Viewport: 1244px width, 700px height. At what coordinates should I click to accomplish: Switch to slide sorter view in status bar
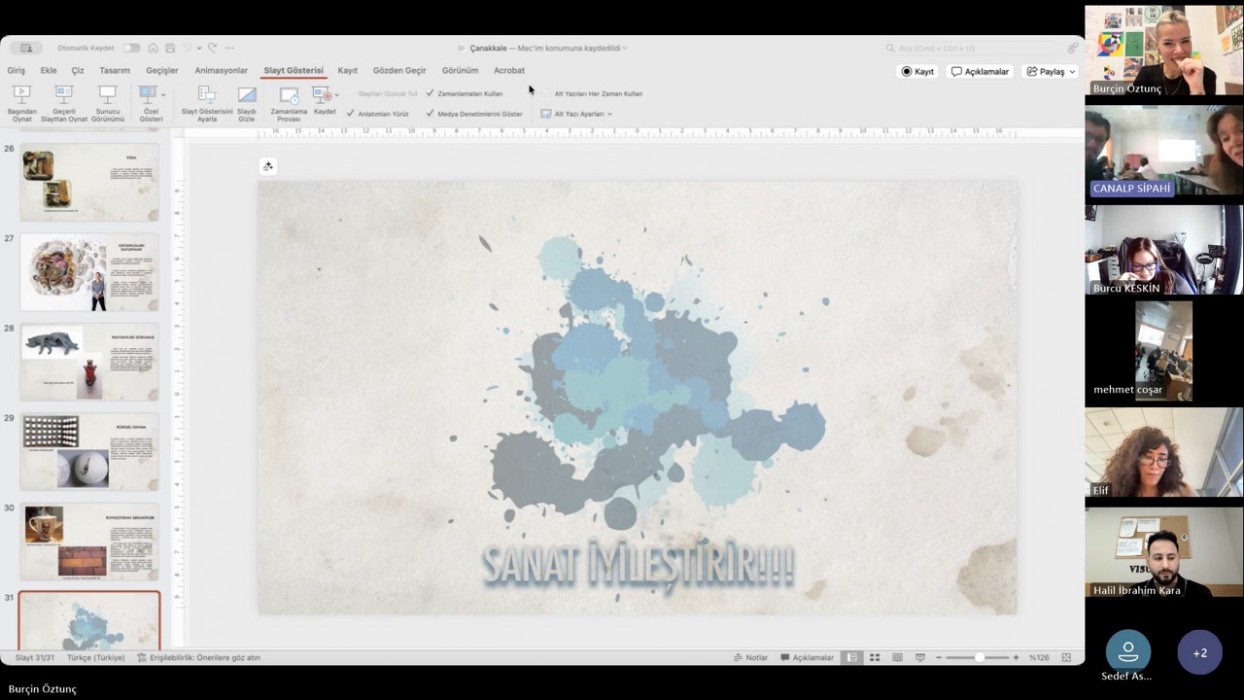click(x=875, y=658)
